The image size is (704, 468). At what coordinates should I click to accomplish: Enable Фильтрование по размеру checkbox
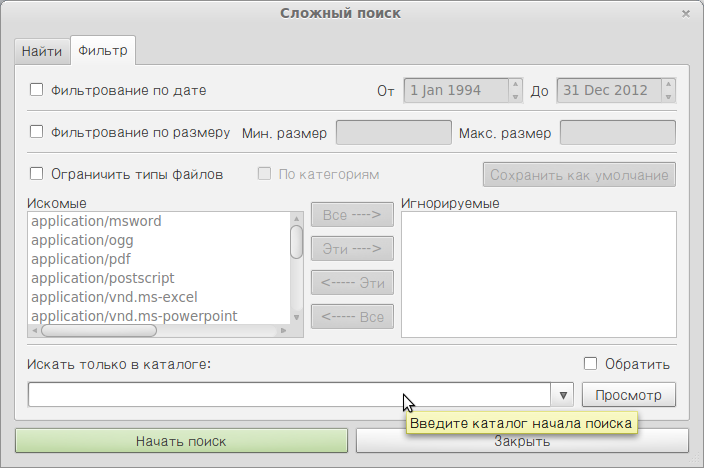(36, 132)
